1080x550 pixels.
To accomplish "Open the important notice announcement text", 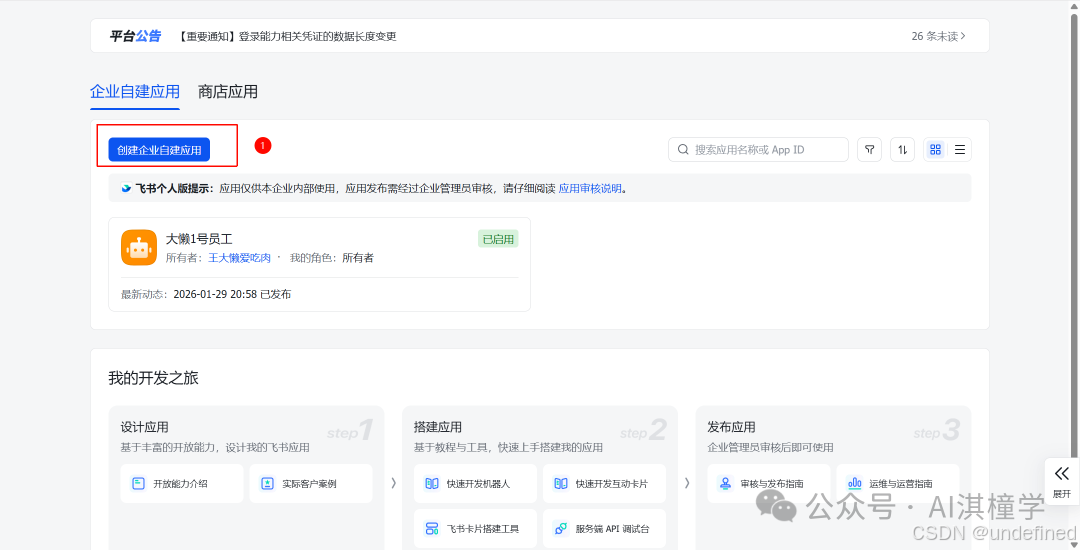I will pos(287,36).
